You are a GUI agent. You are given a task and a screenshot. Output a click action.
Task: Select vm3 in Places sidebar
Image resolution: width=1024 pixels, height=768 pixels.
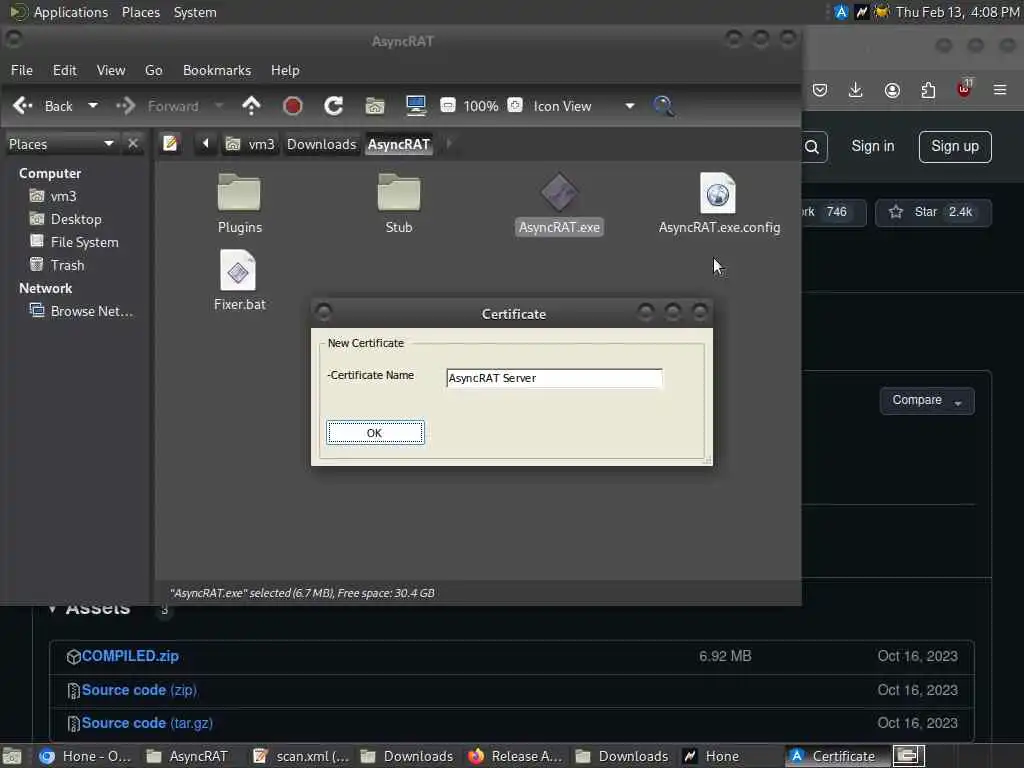54,196
